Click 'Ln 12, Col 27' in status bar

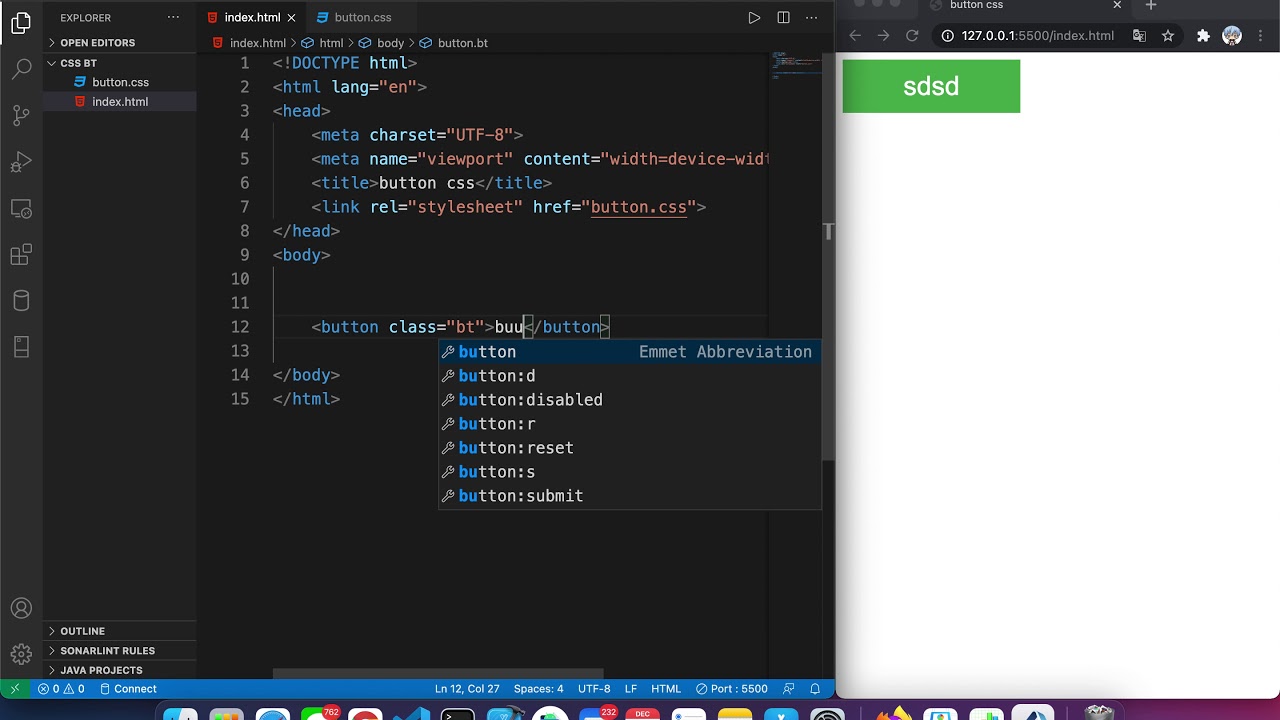tap(467, 689)
